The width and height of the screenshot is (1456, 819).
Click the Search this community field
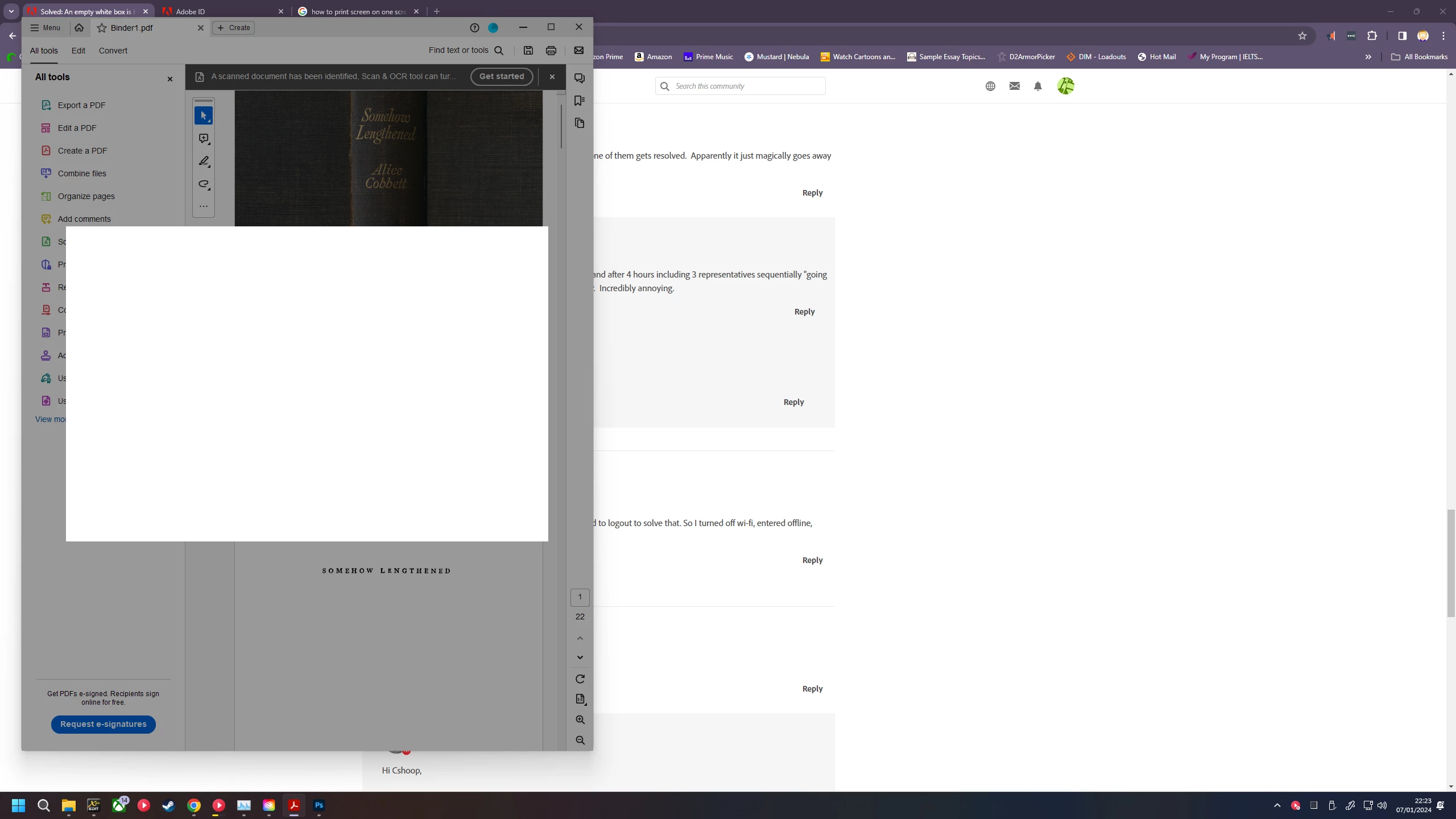click(745, 86)
